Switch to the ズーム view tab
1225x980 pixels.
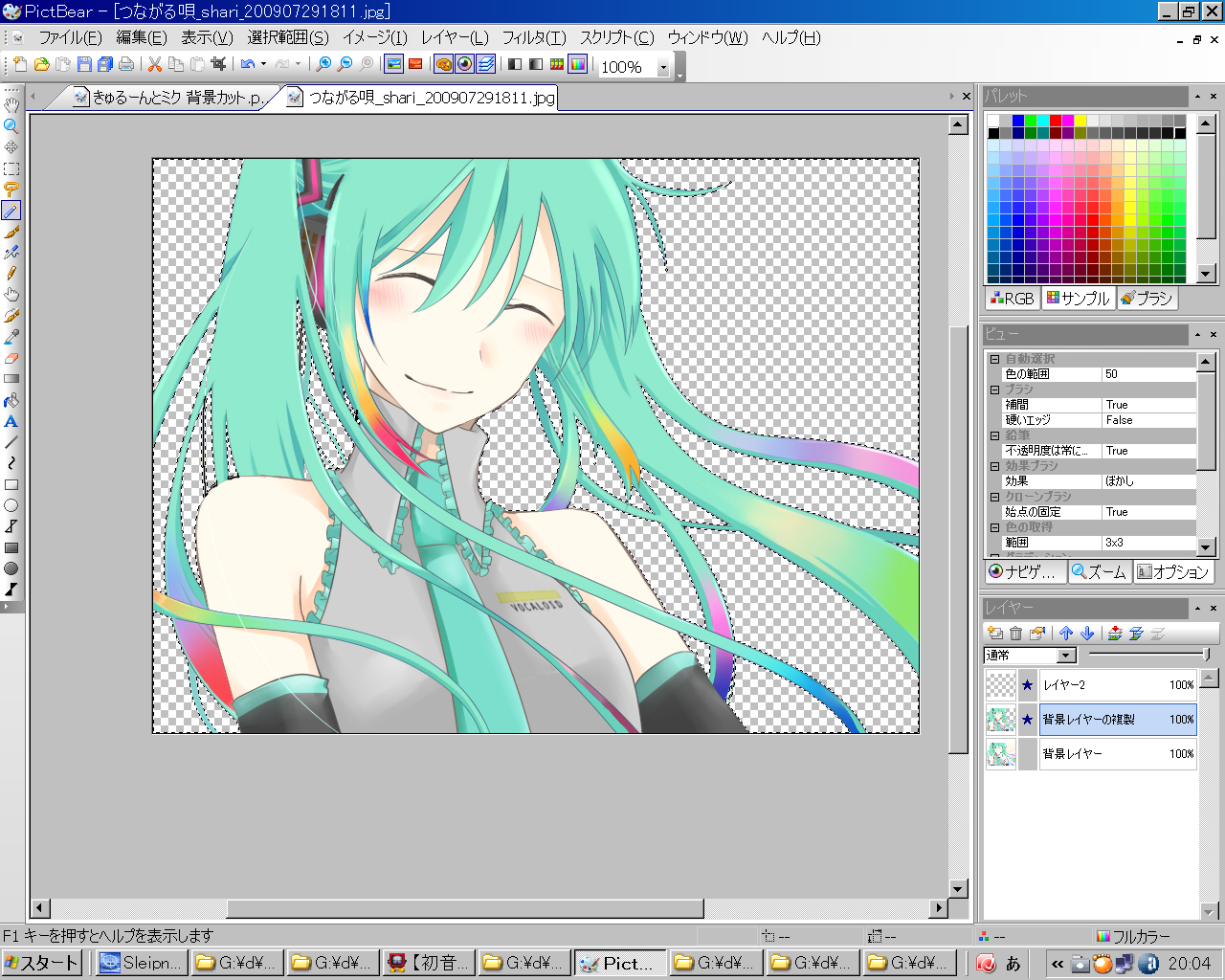pyautogui.click(x=1100, y=572)
